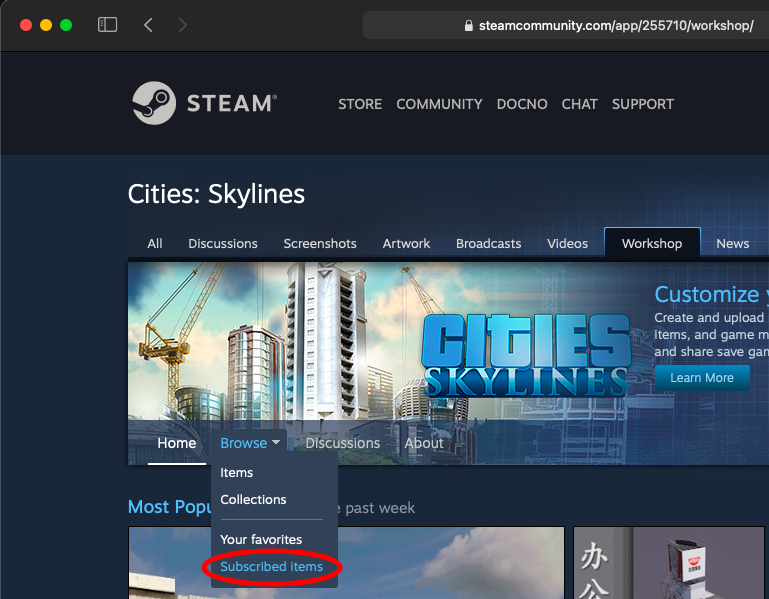Open the workshop Discussions link beside Browse
769x599 pixels.
tap(342, 443)
